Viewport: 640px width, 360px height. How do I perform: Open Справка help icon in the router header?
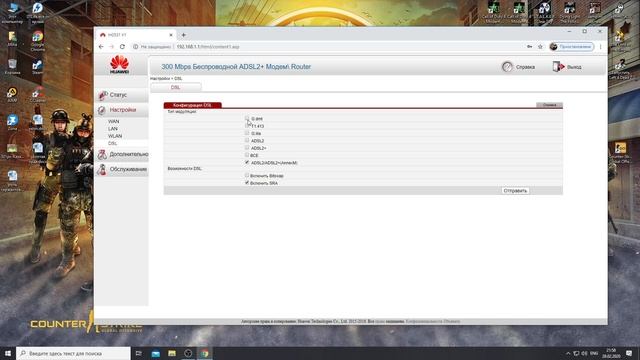pos(507,67)
